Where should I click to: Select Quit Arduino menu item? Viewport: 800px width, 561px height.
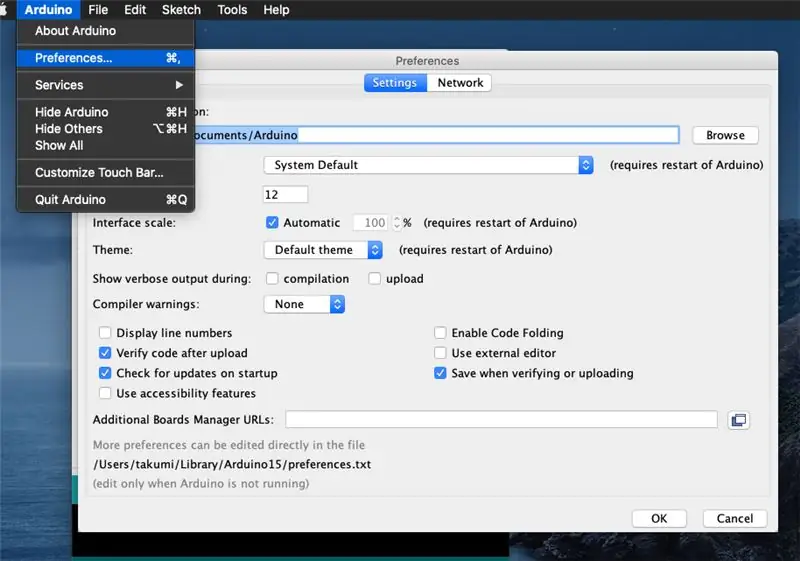click(106, 200)
